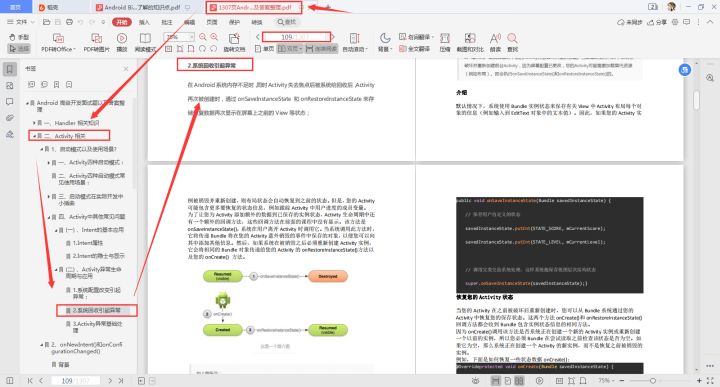Viewport: 720px width, 387px height.
Task: Toggle navigation pane icon in status bar
Action: coord(10,381)
